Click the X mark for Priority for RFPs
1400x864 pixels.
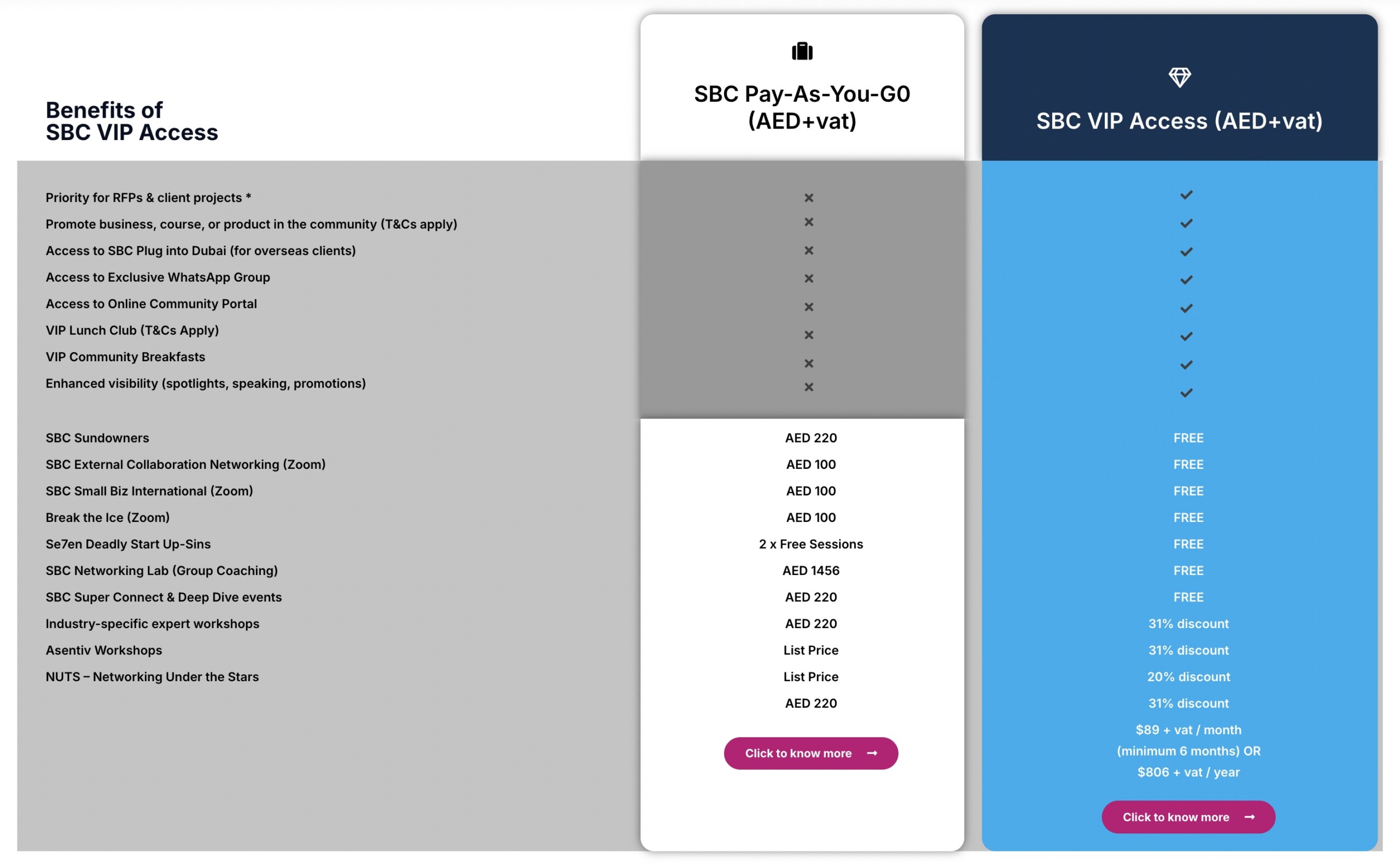pos(808,198)
